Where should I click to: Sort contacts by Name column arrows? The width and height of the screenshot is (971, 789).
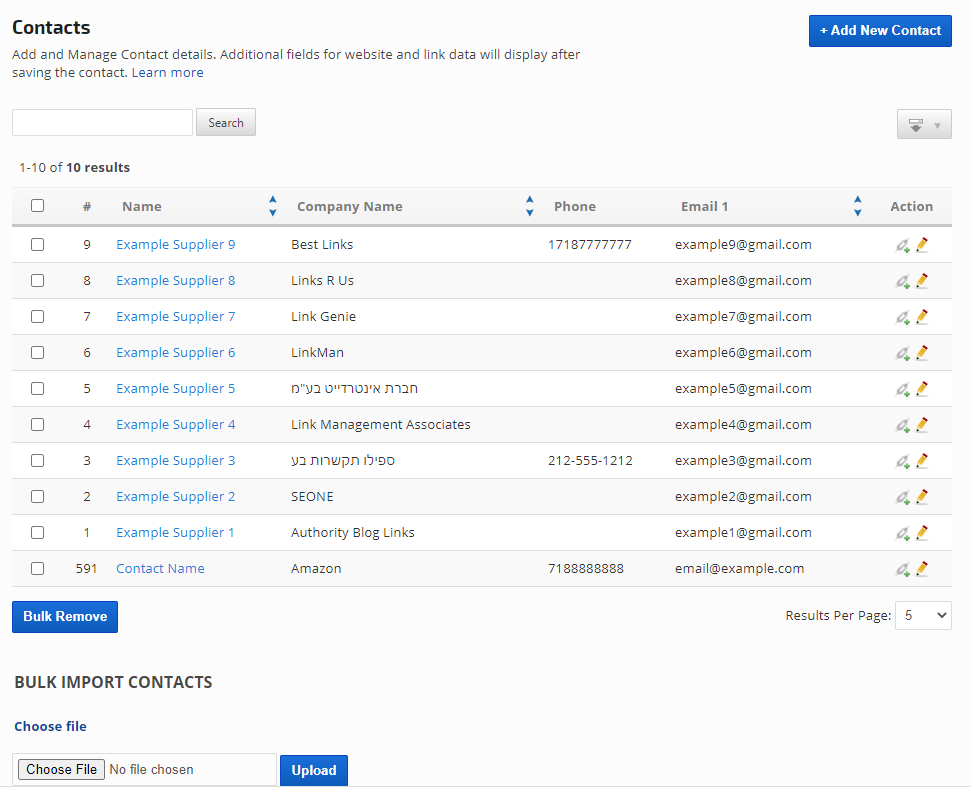point(272,206)
